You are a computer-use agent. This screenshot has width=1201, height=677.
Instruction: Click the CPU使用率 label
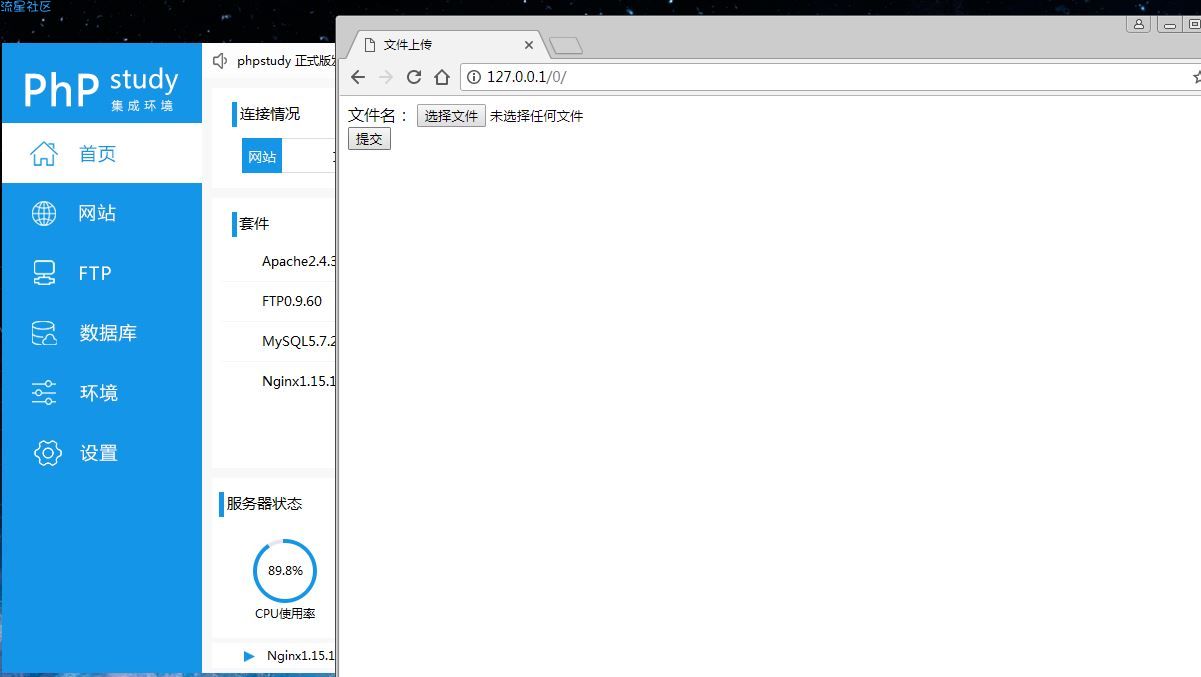click(x=285, y=614)
